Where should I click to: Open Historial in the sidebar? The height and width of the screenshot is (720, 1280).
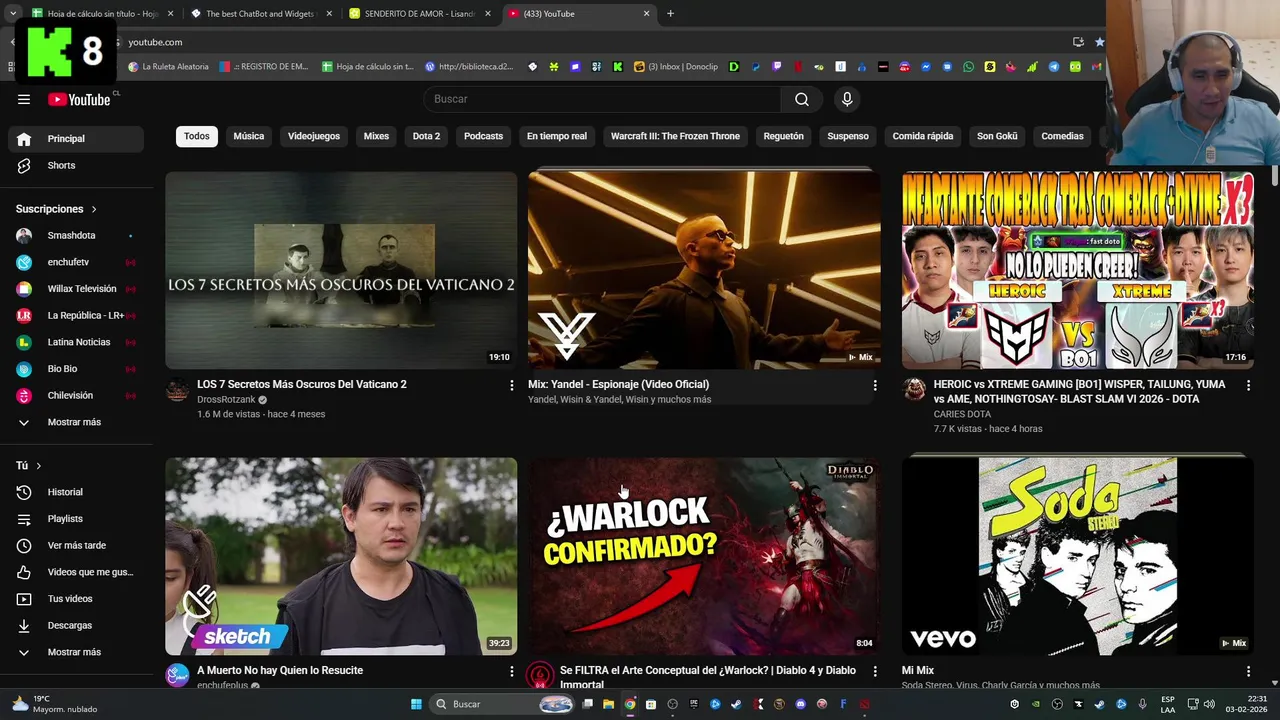click(76, 492)
